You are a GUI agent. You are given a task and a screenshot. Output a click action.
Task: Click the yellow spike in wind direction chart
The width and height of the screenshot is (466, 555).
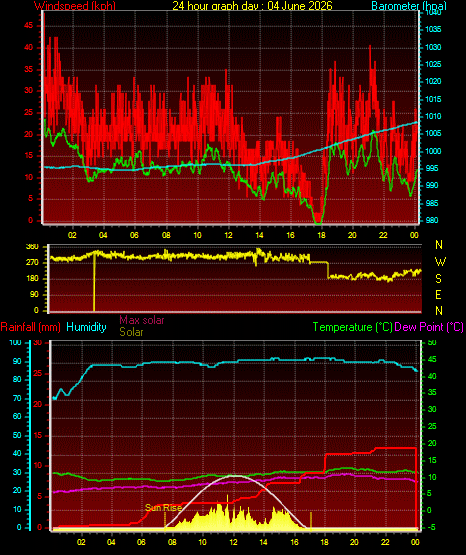94,281
